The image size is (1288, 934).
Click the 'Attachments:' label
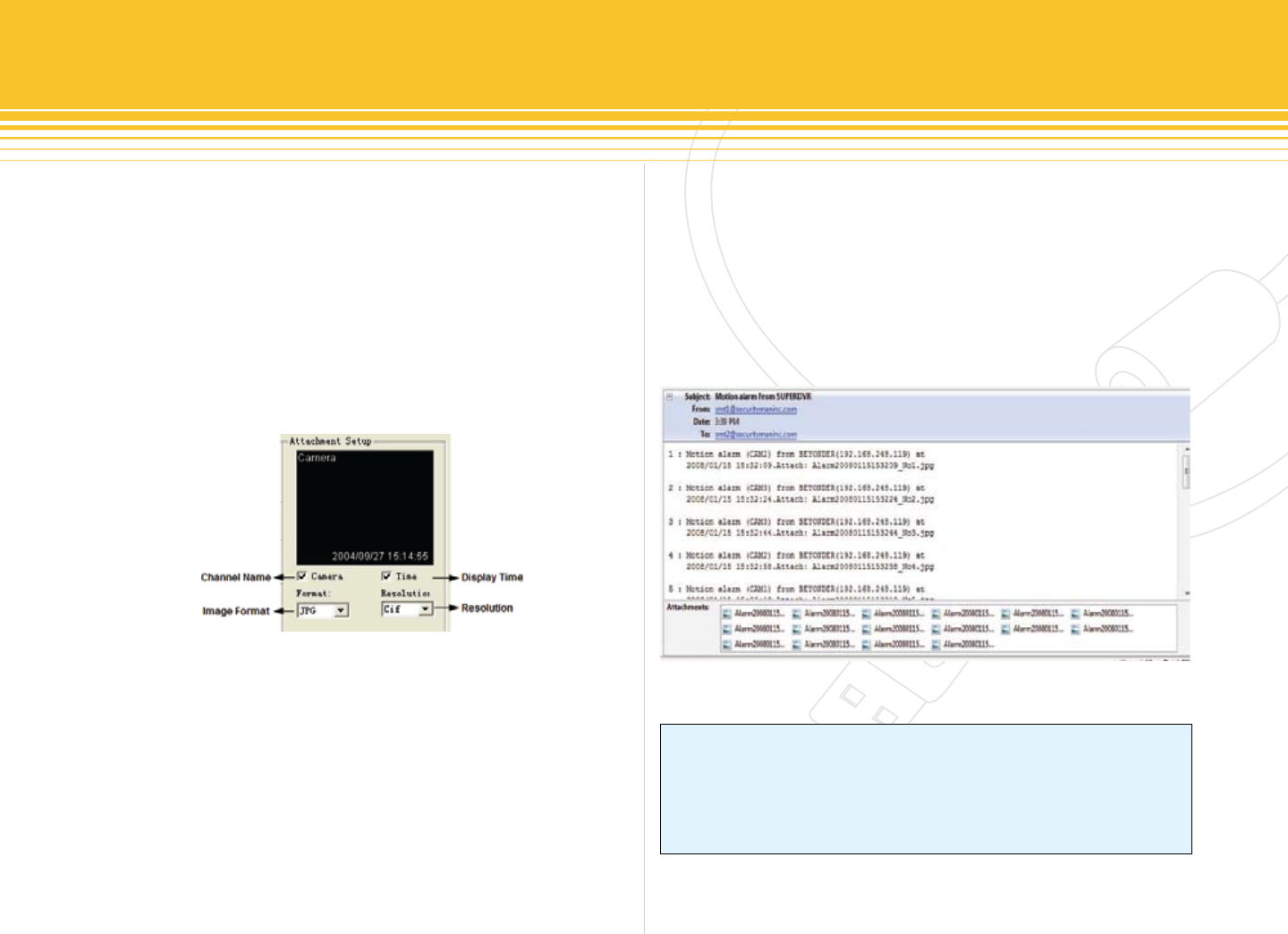688,607
